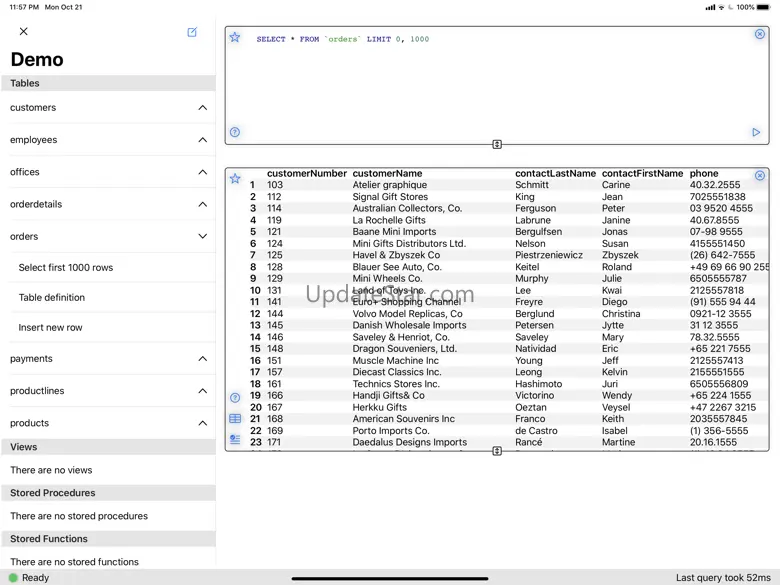The width and height of the screenshot is (780, 585).
Task: Expand the products table
Action: [x=202, y=423]
